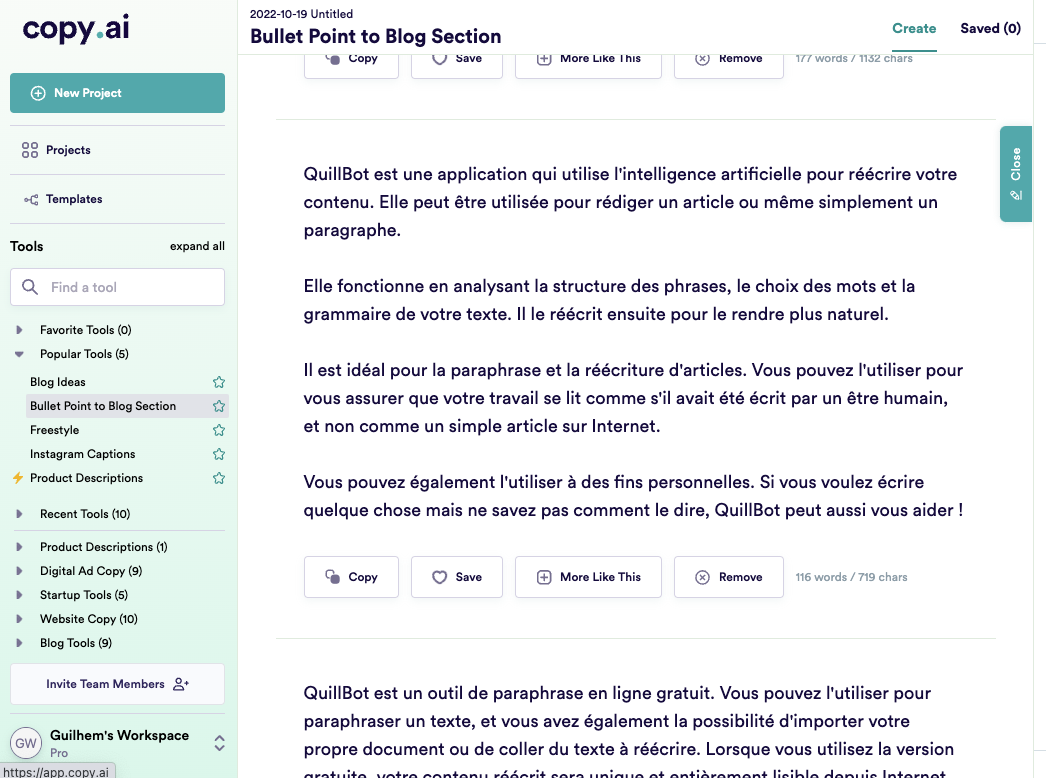
Task: Toggle star next to Bullet Point to Blog Section
Action: [219, 406]
